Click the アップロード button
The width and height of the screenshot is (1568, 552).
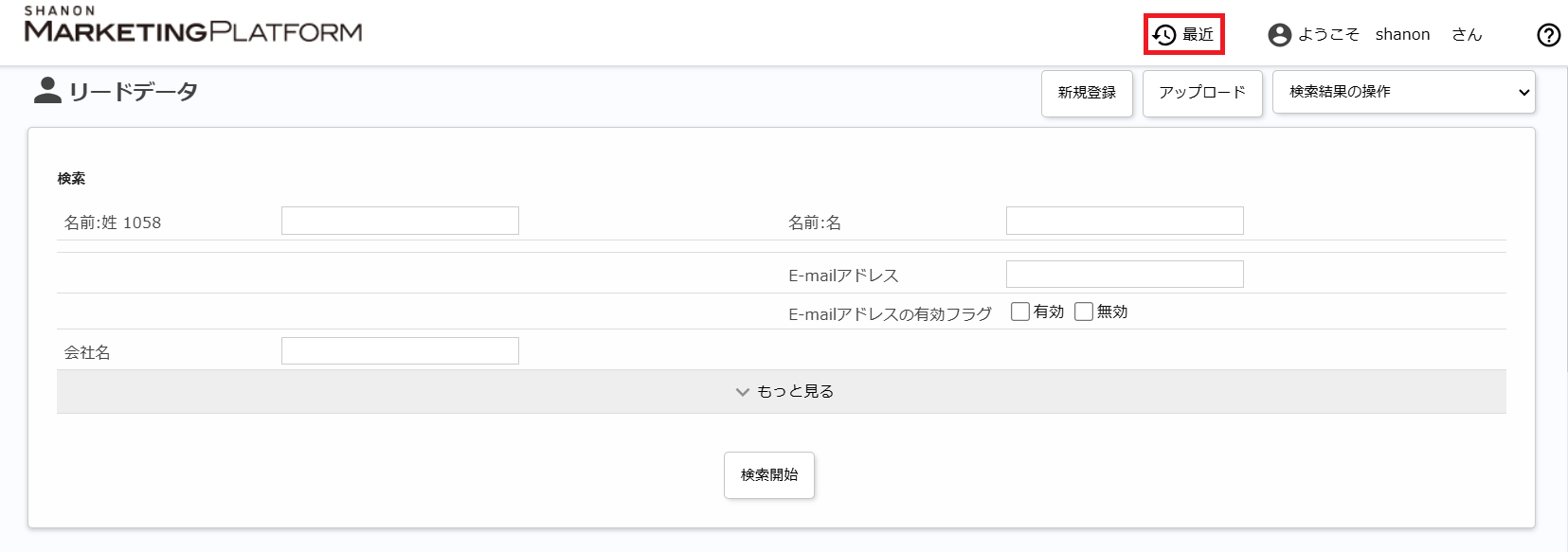[x=1202, y=93]
